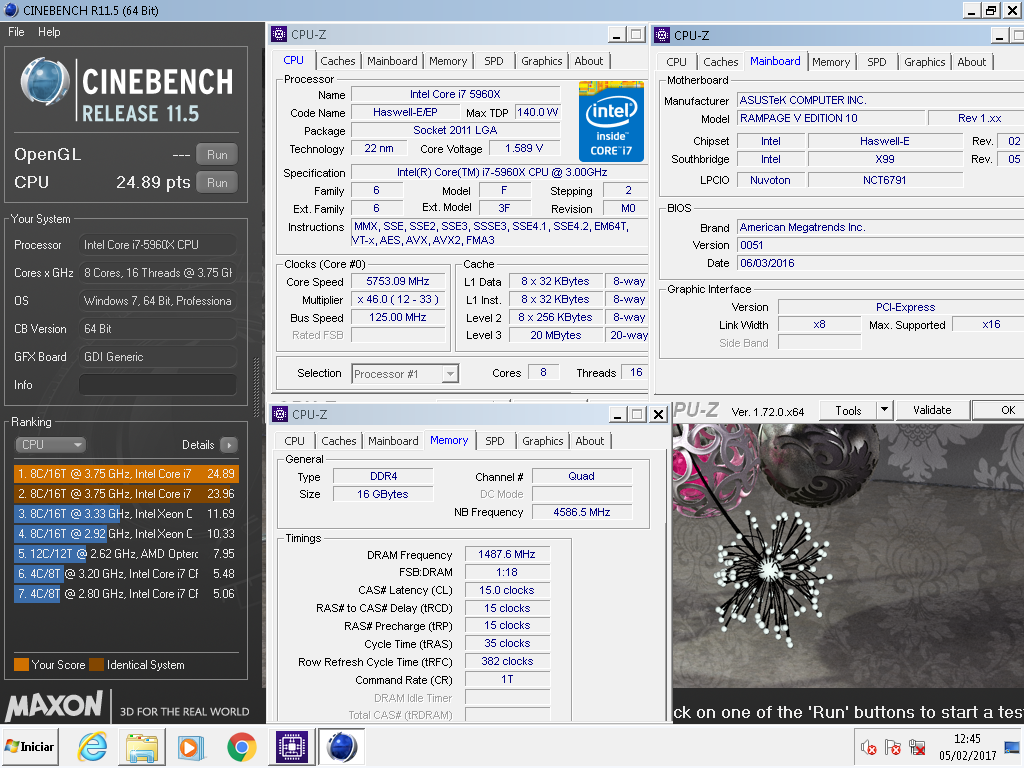1024x768 pixels.
Task: Click the Validate button in CPU-Z
Action: pos(932,410)
